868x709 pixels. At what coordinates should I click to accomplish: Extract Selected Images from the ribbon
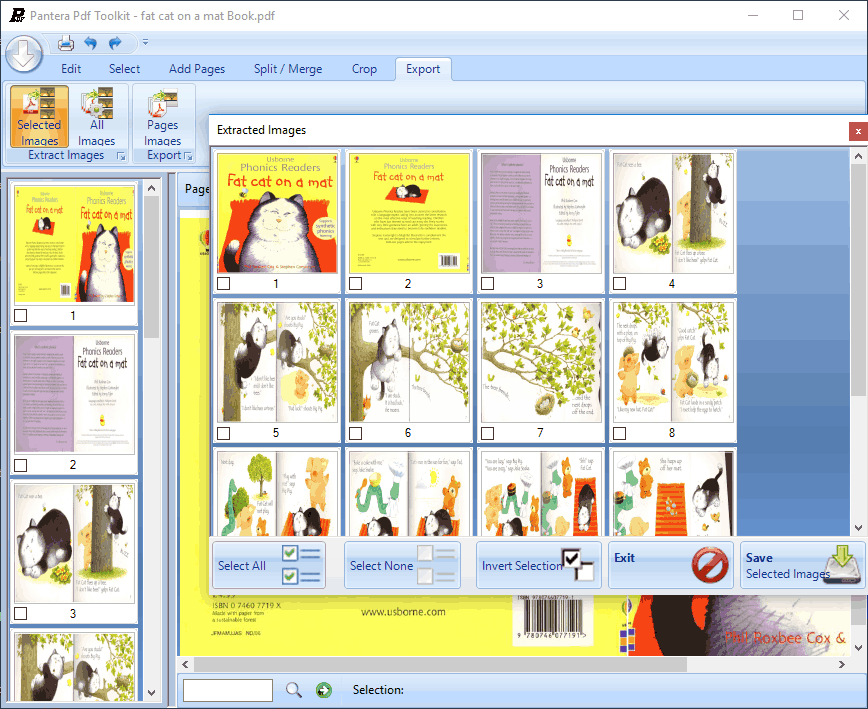click(39, 116)
